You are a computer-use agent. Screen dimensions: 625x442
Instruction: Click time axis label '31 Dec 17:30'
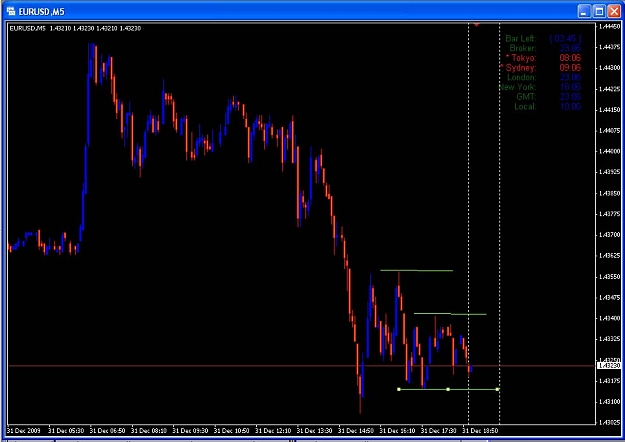point(439,431)
